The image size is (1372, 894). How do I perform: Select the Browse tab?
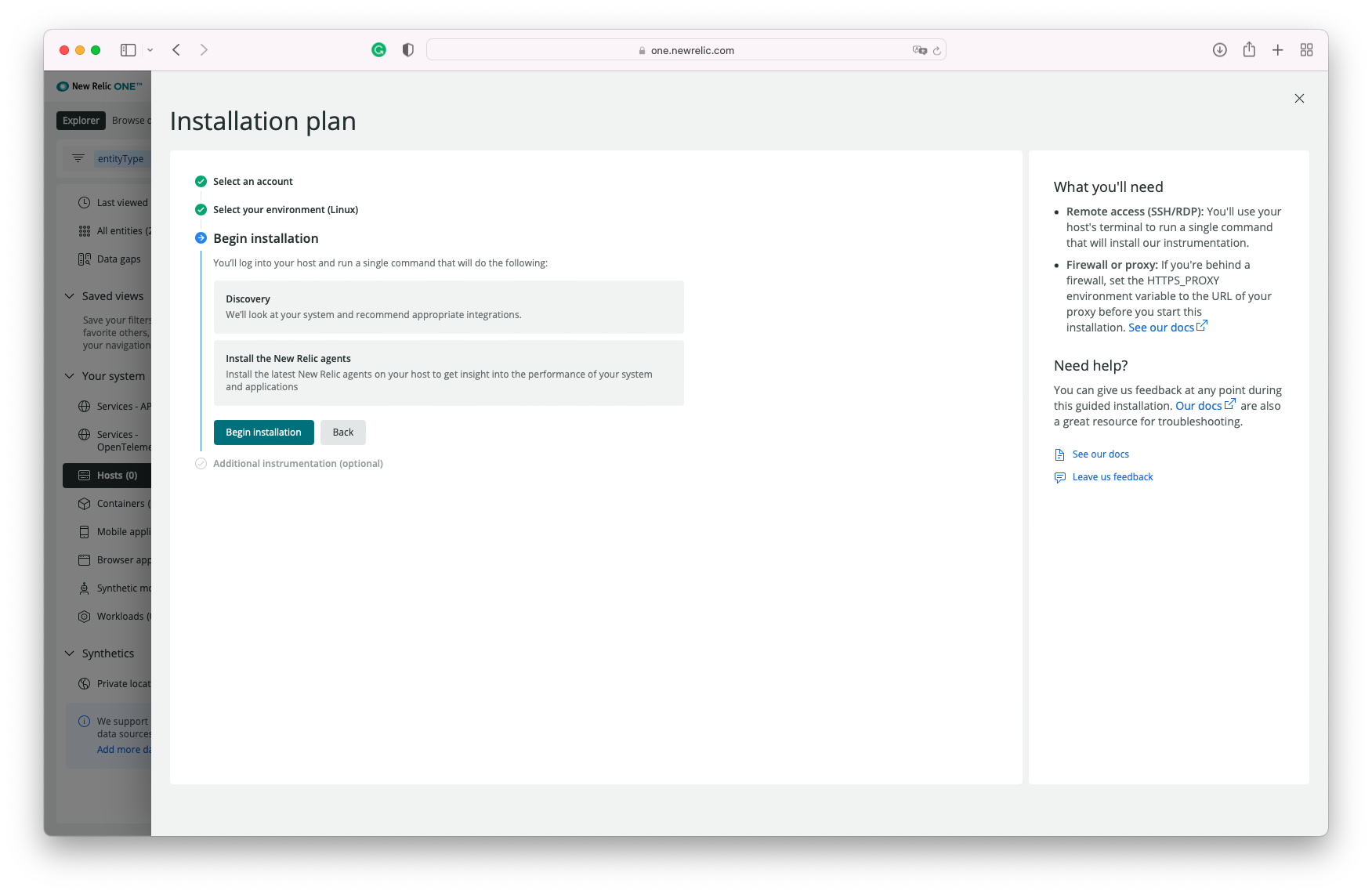click(x=130, y=121)
